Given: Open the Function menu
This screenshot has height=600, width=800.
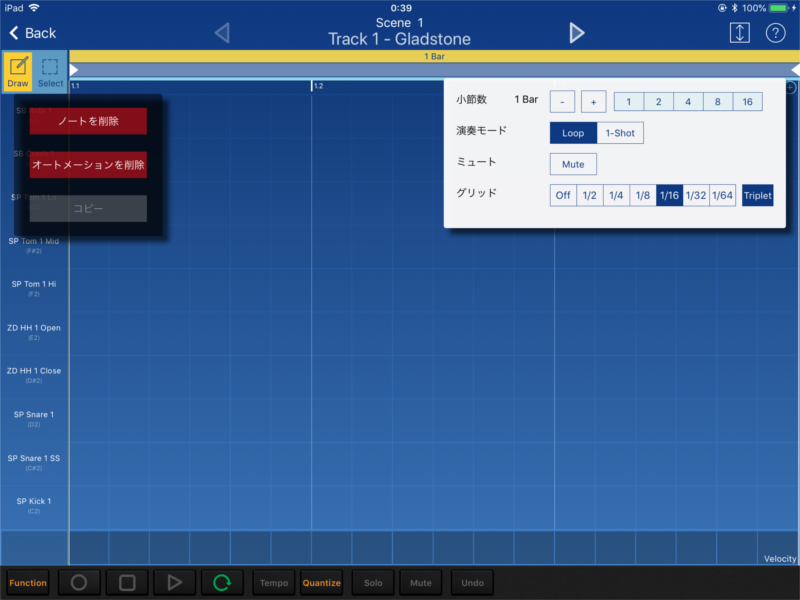Looking at the screenshot, I should point(28,583).
